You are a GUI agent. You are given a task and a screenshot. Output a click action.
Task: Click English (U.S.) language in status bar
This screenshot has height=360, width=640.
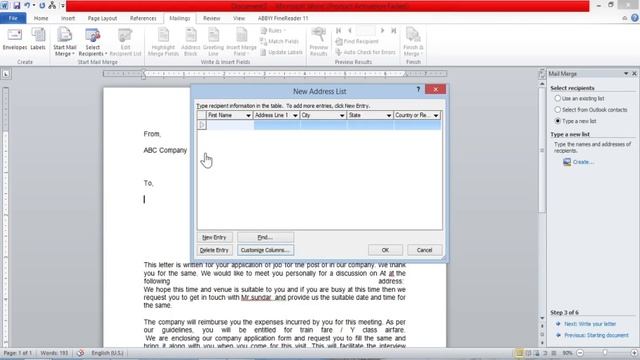[107, 353]
